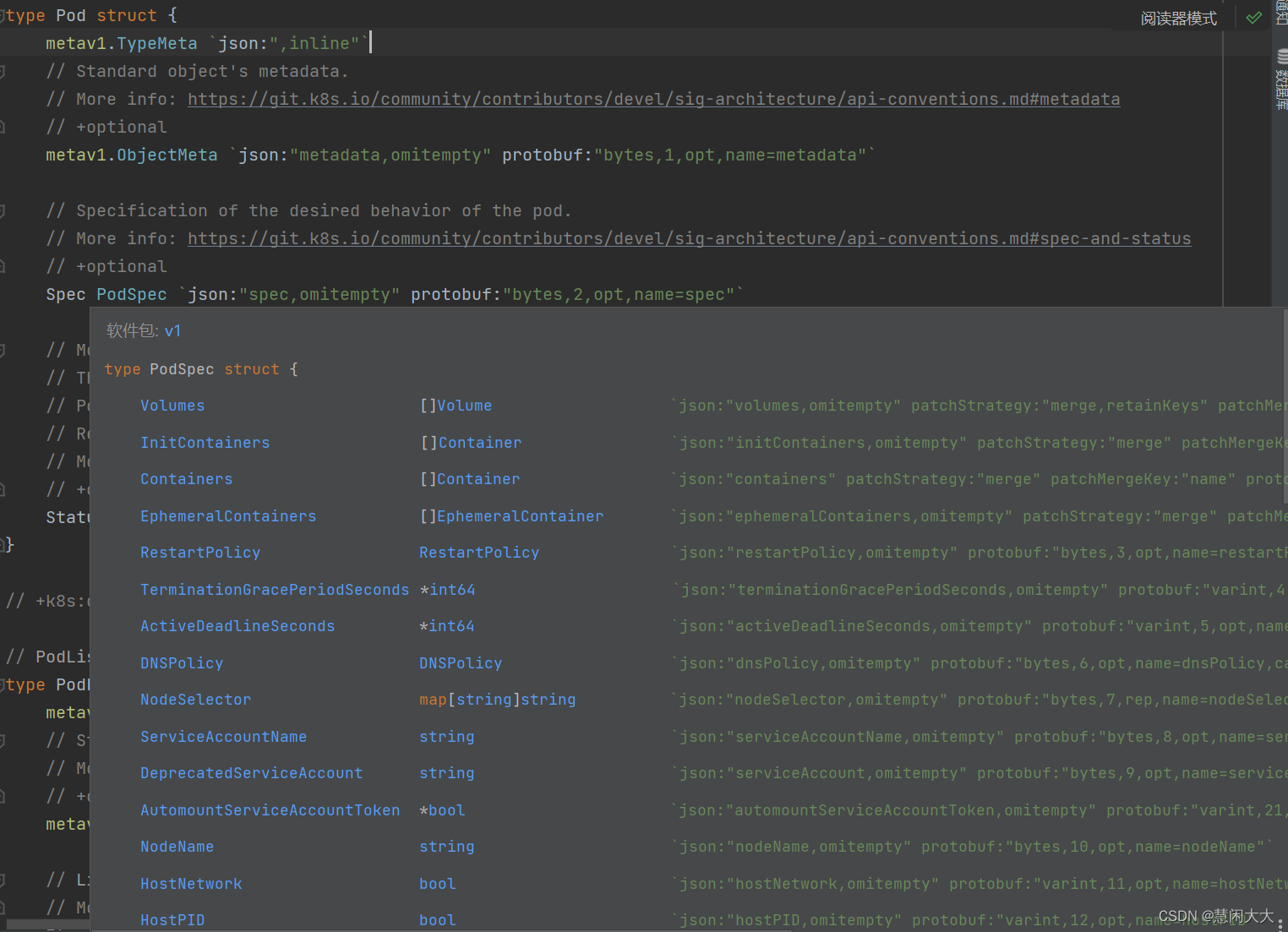Open the api-conventions.md#spec-and-status link
The width and height of the screenshot is (1288, 932).
coord(690,239)
